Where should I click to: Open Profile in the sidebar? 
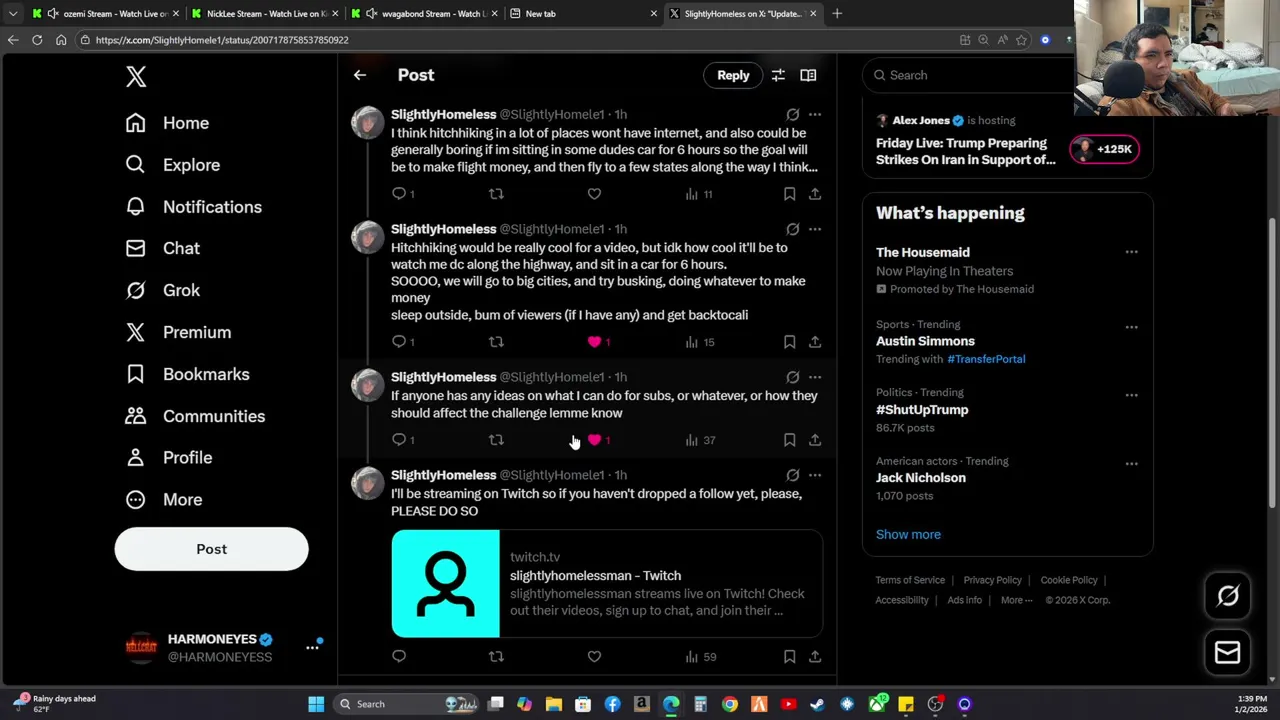click(x=168, y=457)
